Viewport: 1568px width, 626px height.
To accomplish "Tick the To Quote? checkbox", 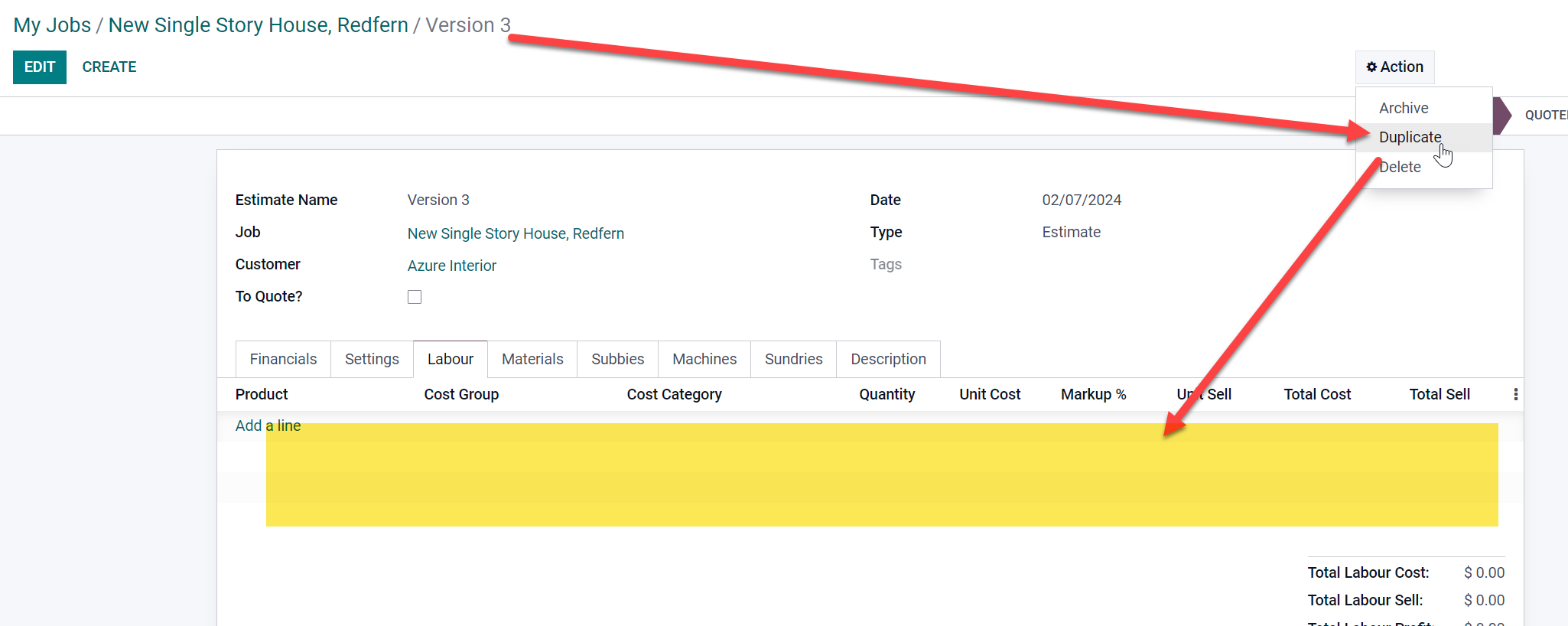I will (x=415, y=297).
